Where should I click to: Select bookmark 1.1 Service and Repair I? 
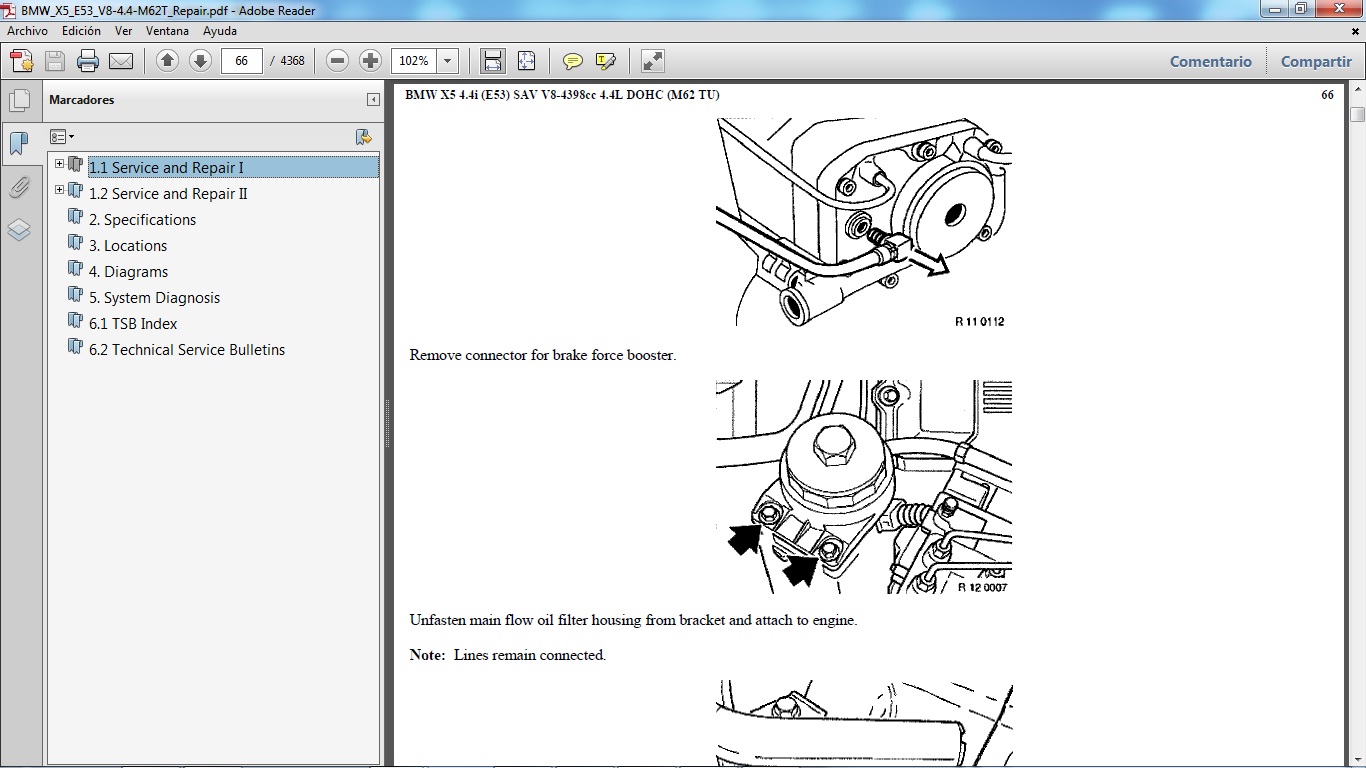(166, 168)
